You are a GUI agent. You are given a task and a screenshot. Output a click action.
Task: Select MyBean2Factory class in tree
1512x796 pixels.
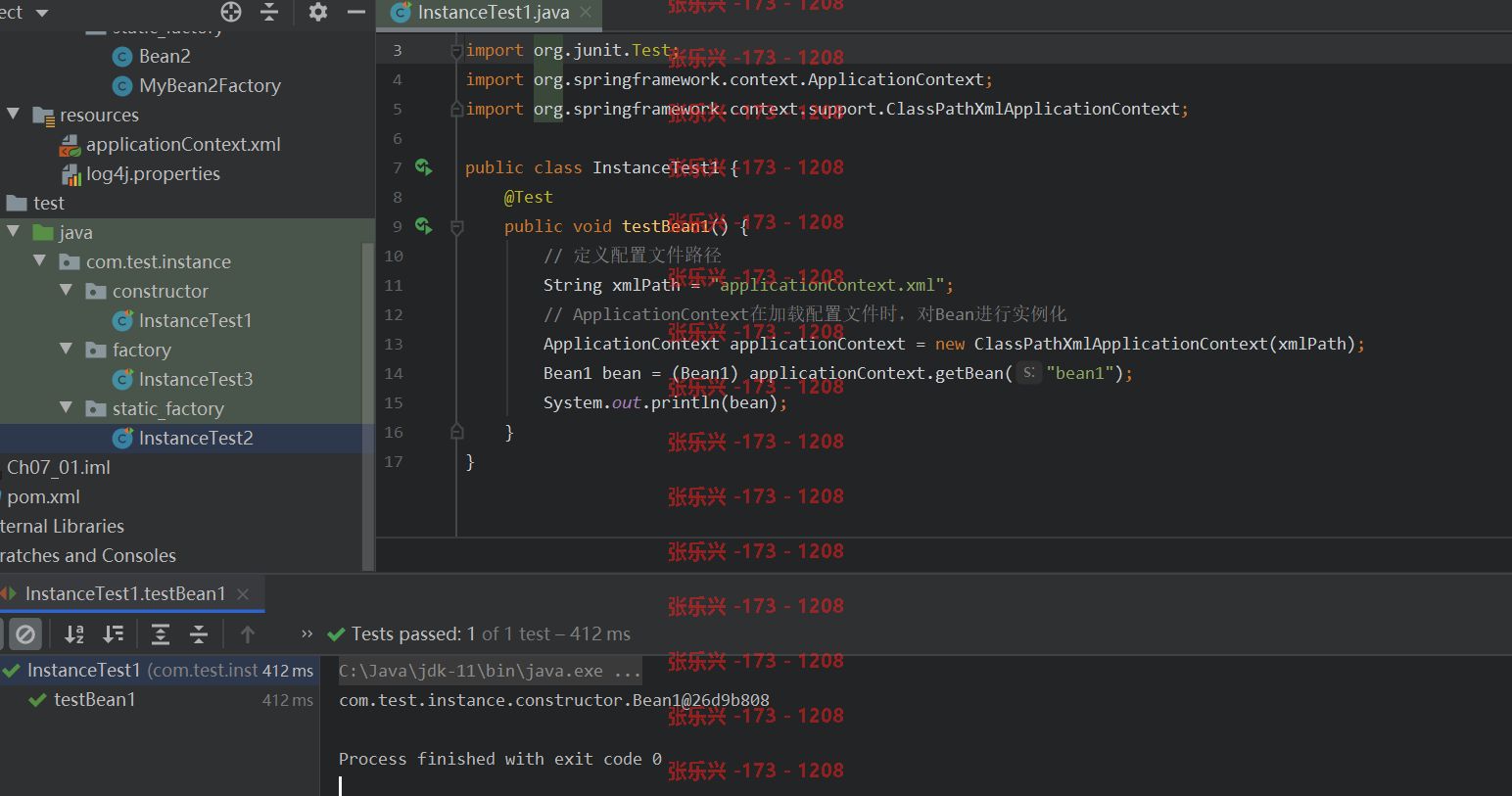(210, 85)
